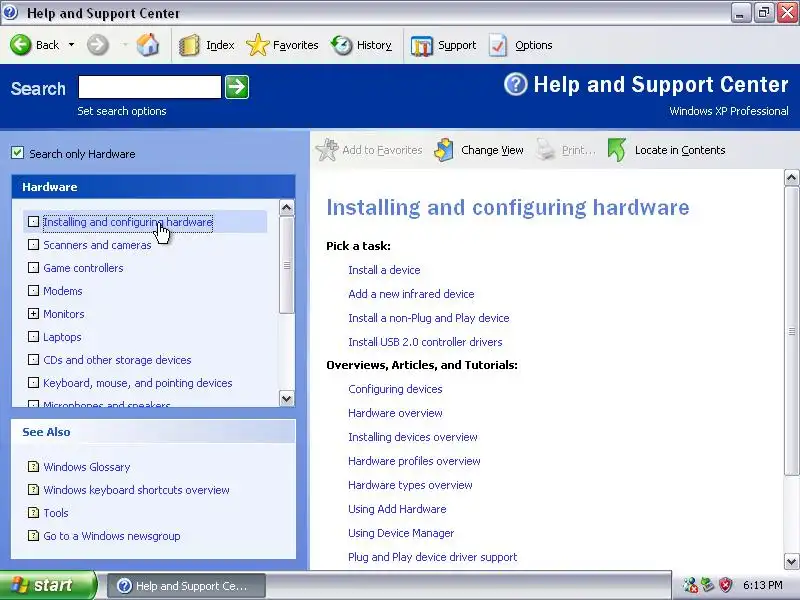The image size is (800, 600).
Task: Open the Support toolbar icon
Action: click(x=421, y=45)
